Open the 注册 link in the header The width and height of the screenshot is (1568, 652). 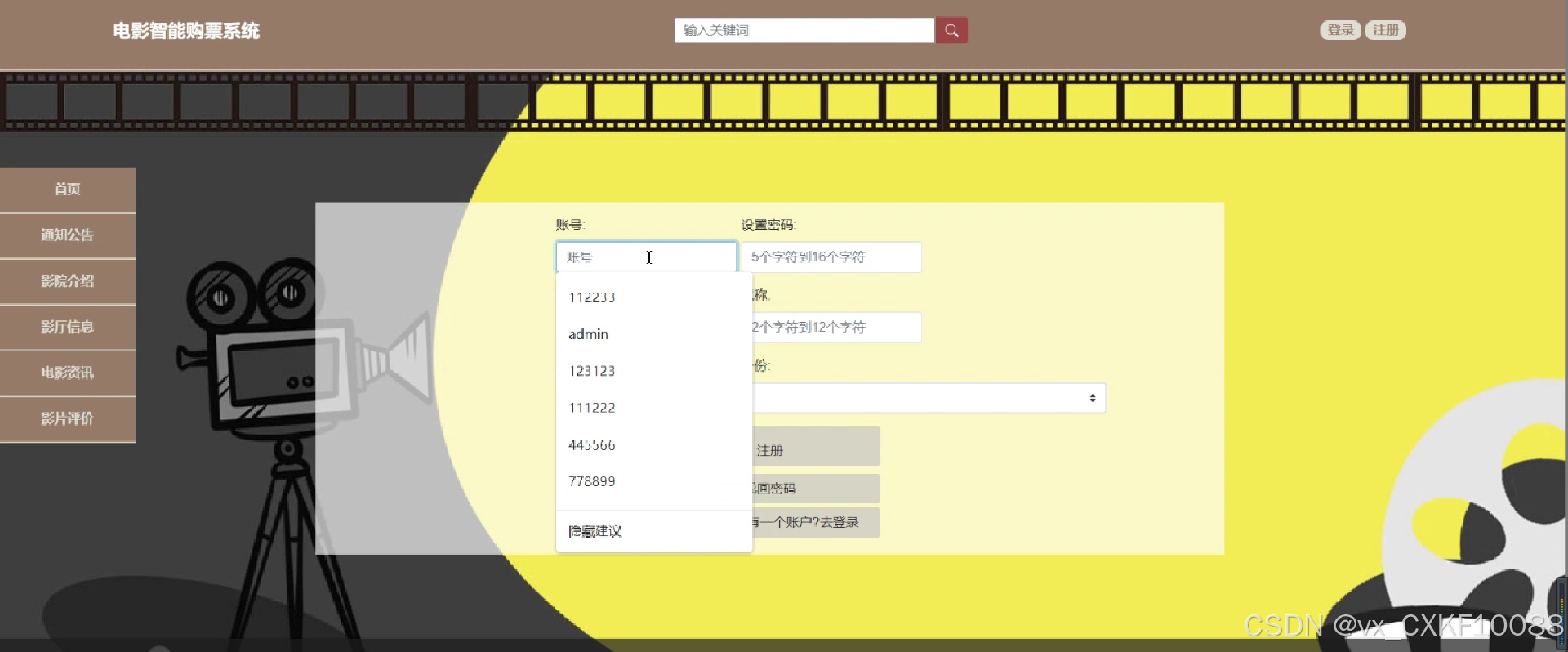1386,30
